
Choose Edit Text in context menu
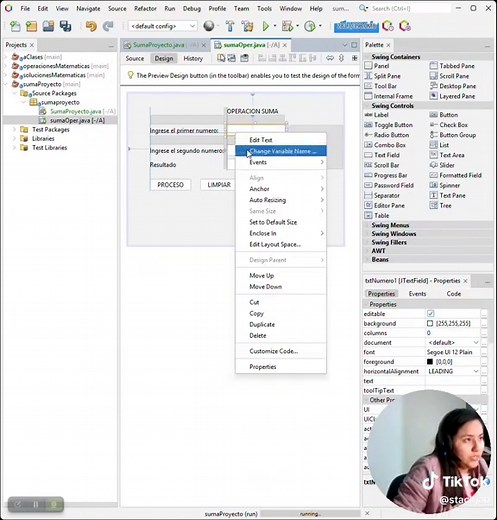pyautogui.click(x=281, y=140)
